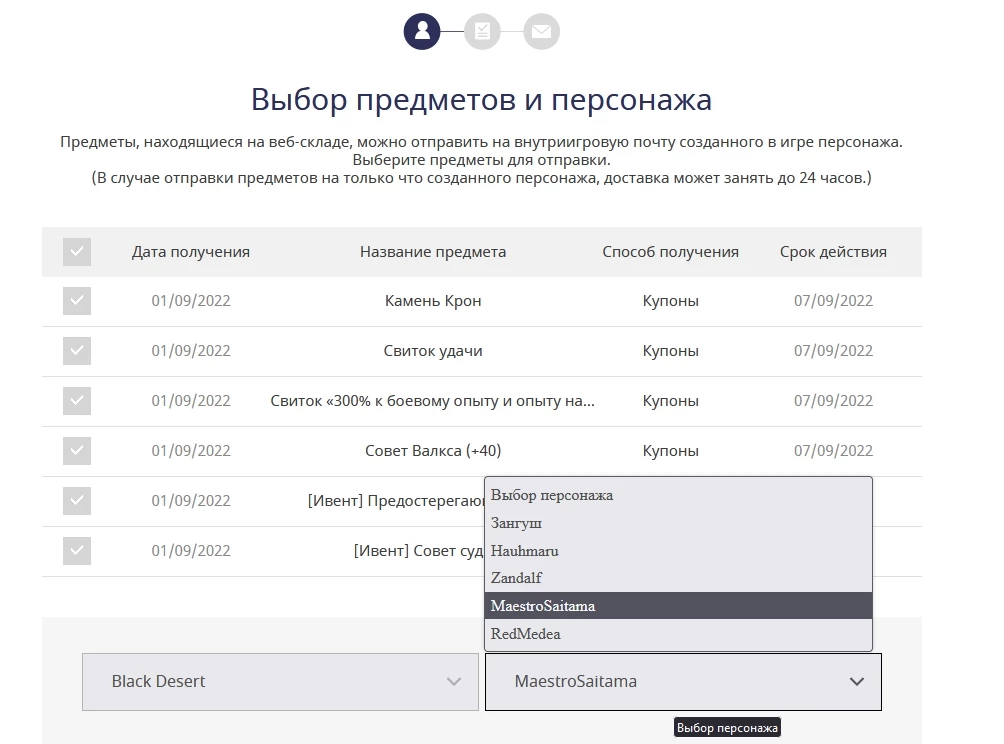The width and height of the screenshot is (1004, 744).
Task: Select Зангуш from character list
Action: [679, 523]
